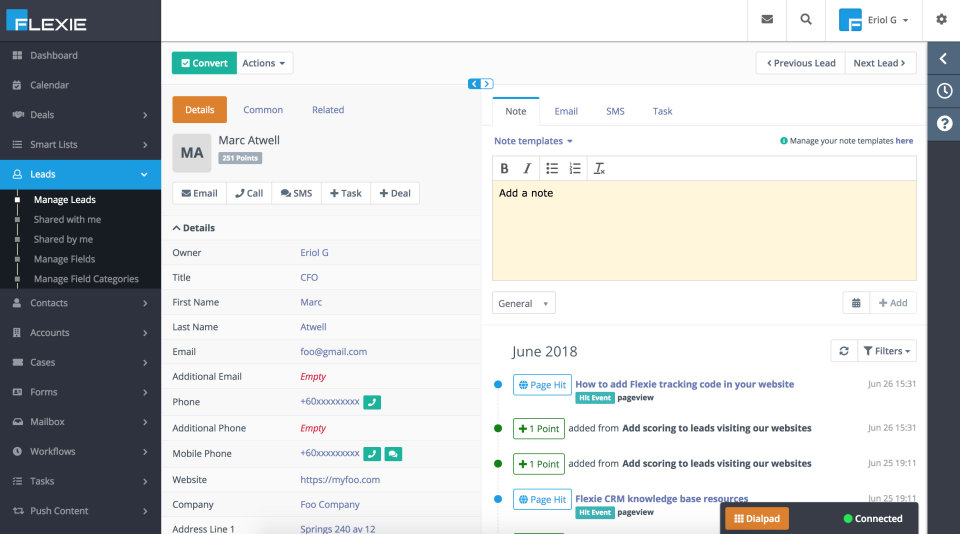960x534 pixels.
Task: Expand the Cases sidebar menu
Action: [80, 363]
